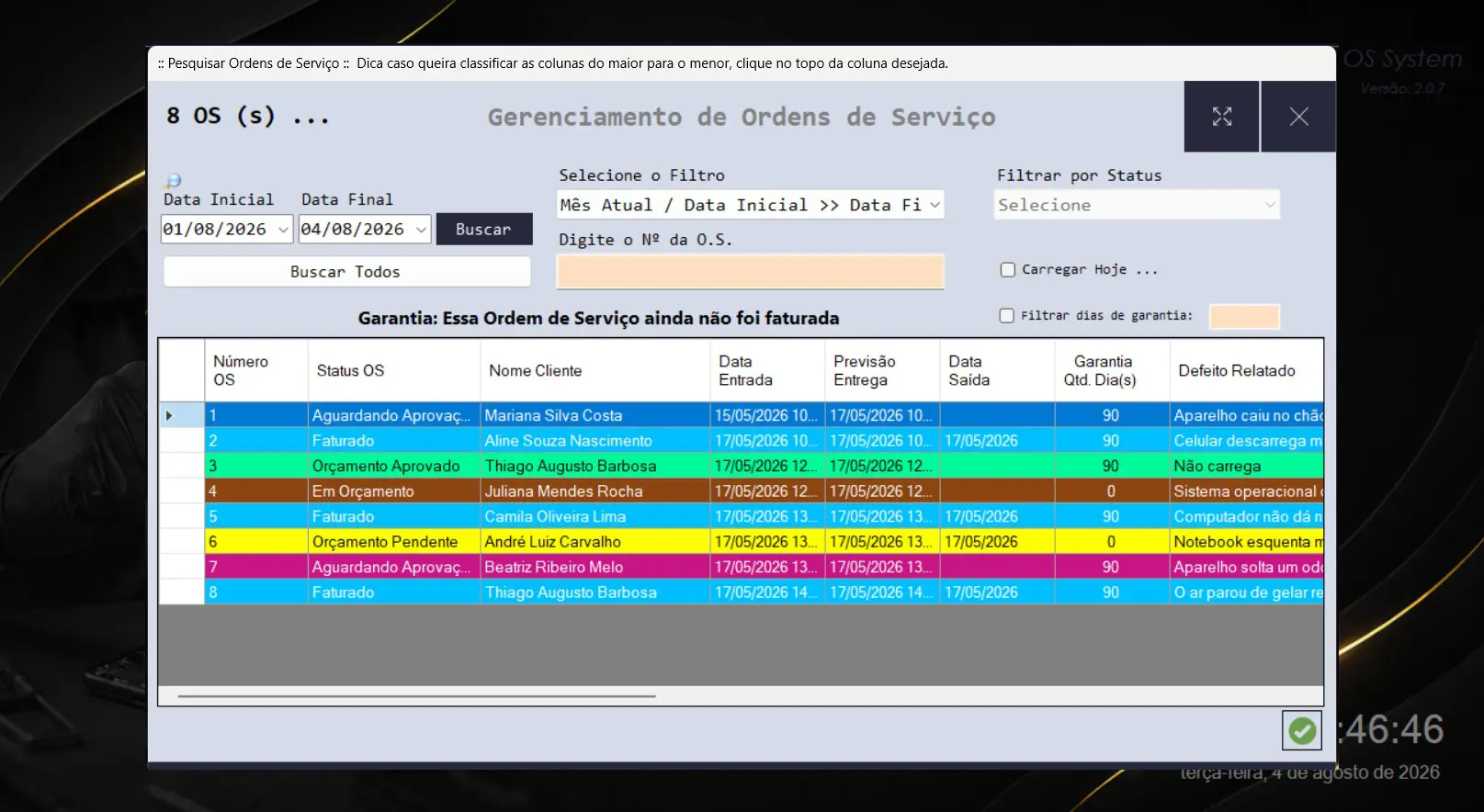This screenshot has width=1484, height=812.
Task: Select client André Luiz Carvalho
Action: [x=595, y=542]
